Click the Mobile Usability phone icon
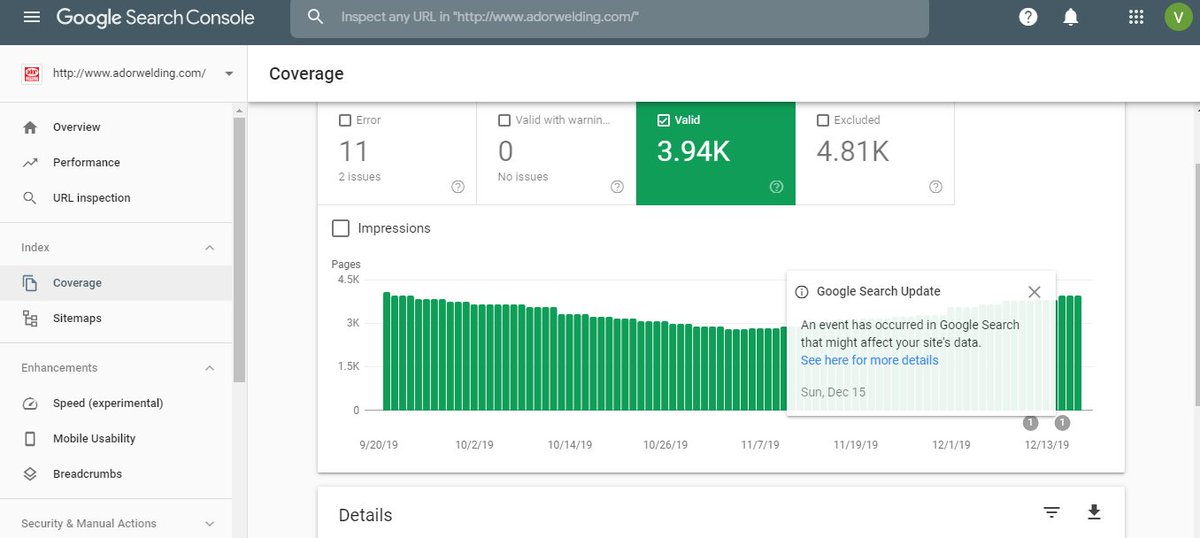Viewport: 1200px width, 538px height. [30, 438]
